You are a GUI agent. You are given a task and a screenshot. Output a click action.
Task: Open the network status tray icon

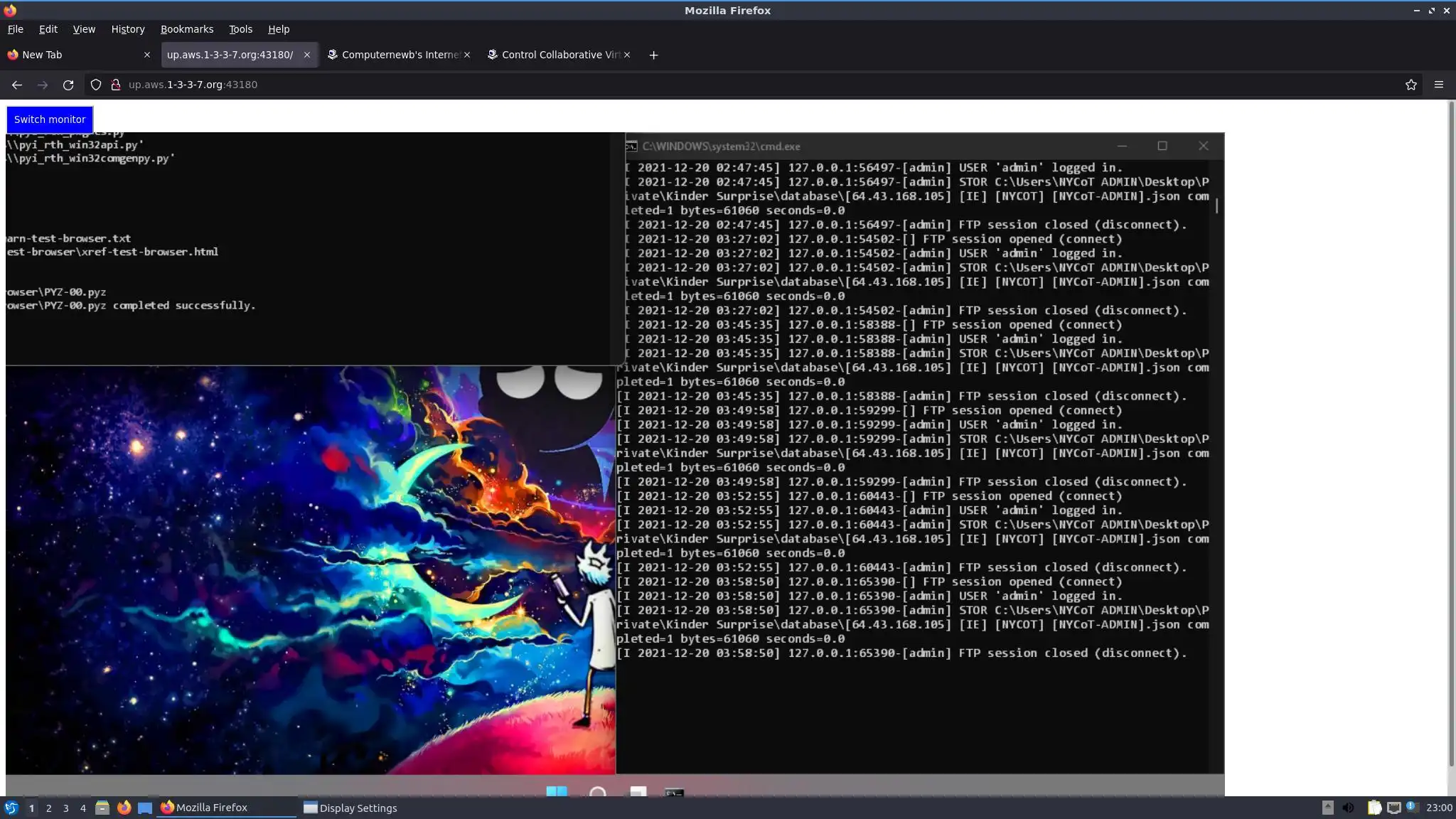point(1393,808)
